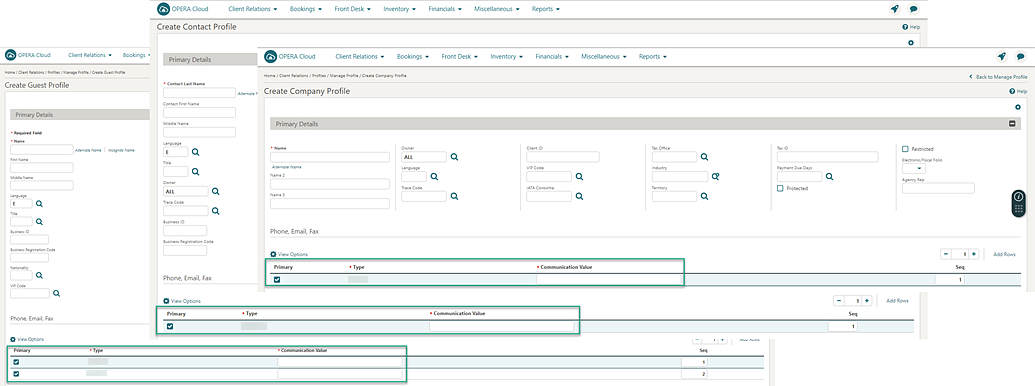Decrease row count in Contact Profile window

pos(839,300)
